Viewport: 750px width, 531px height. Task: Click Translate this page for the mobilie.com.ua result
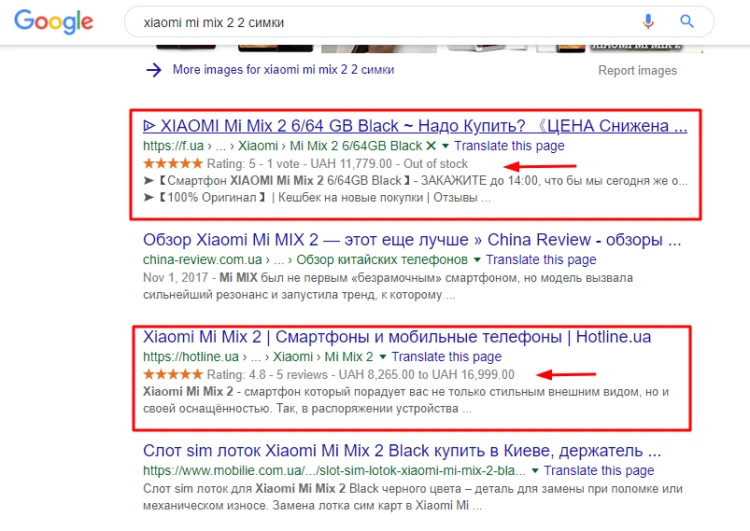(x=599, y=471)
